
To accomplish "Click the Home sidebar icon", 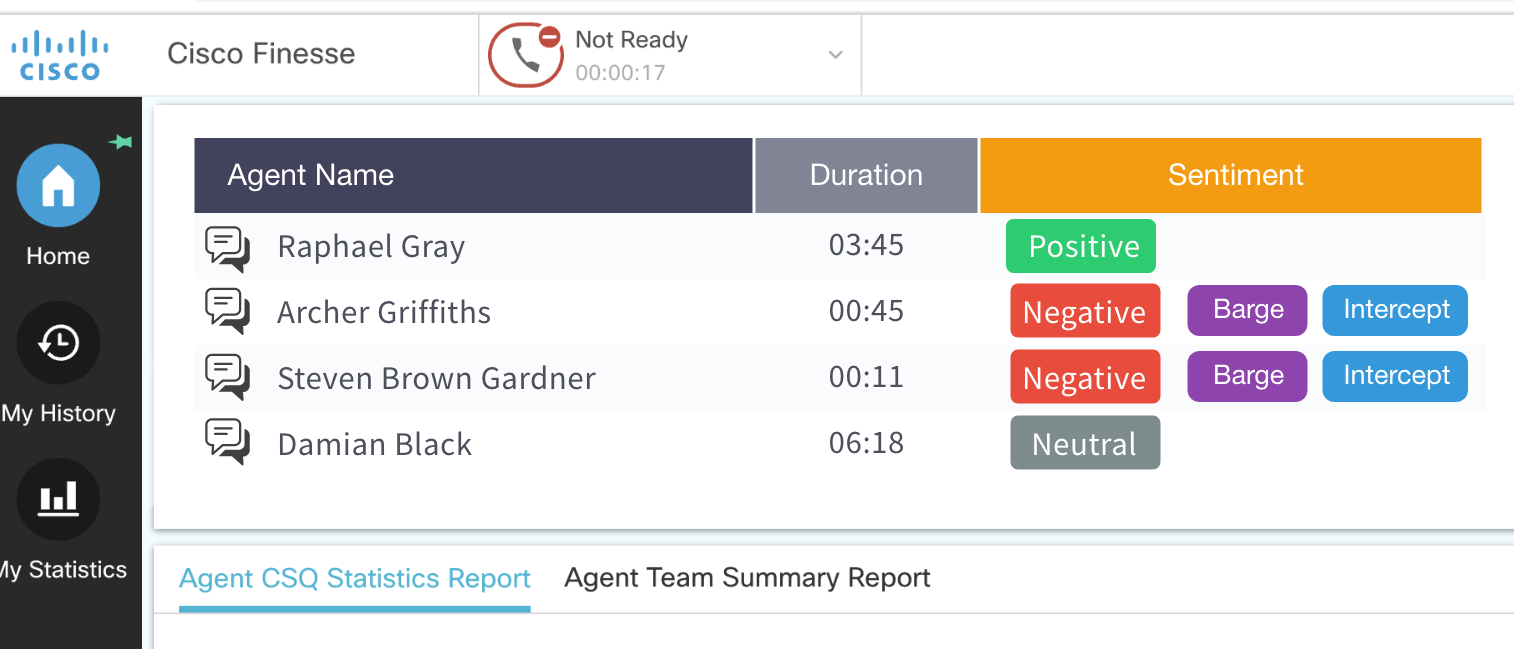I will 58,186.
